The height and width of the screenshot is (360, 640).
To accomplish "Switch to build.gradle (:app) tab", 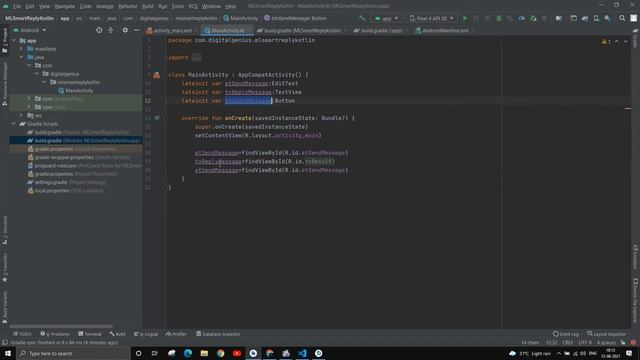I will pos(380,31).
